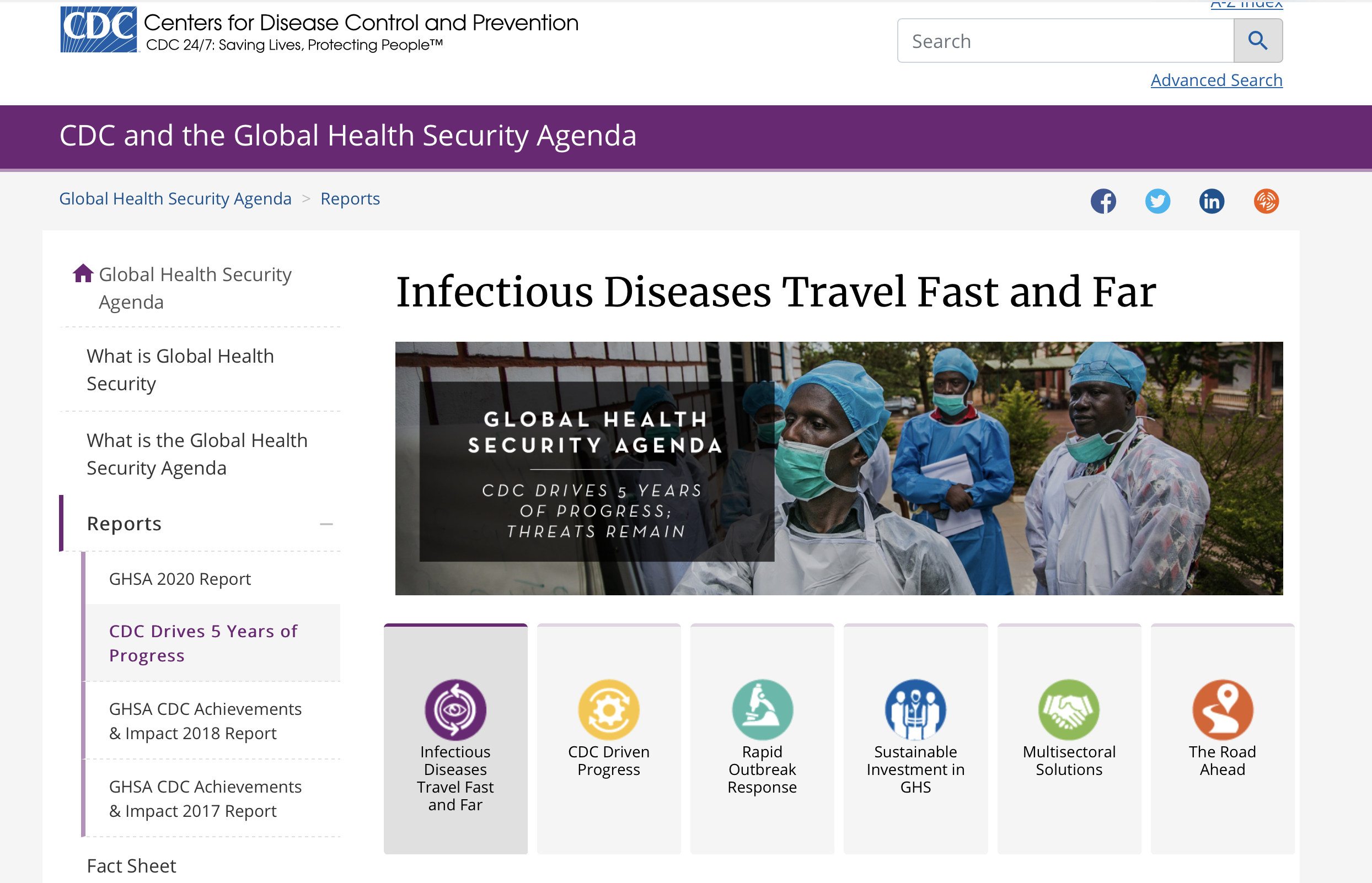Click Centers for Disease Control and Prevention title
1372x883 pixels.
point(361,23)
